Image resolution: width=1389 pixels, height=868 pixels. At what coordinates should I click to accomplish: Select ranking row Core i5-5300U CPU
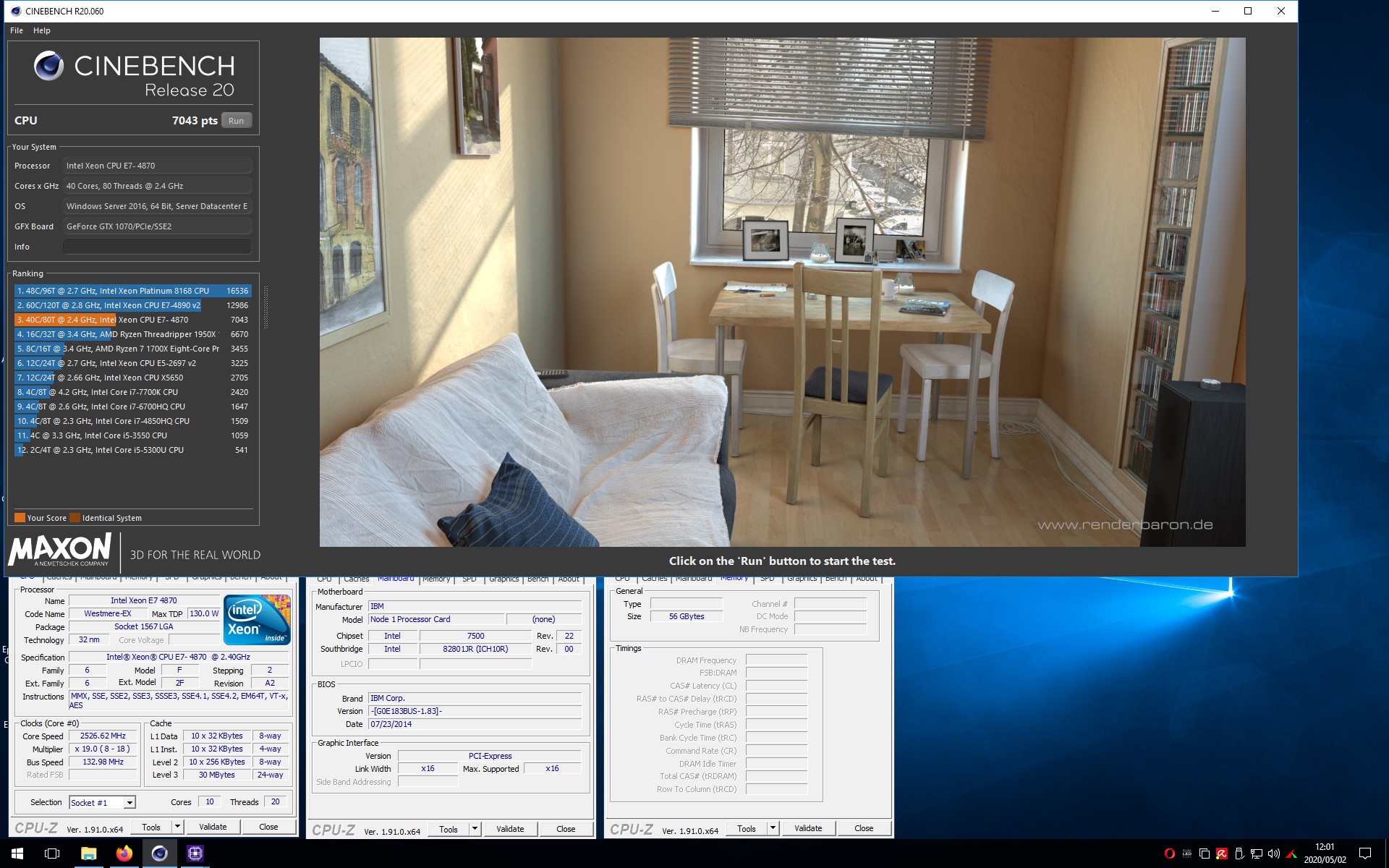tap(132, 450)
